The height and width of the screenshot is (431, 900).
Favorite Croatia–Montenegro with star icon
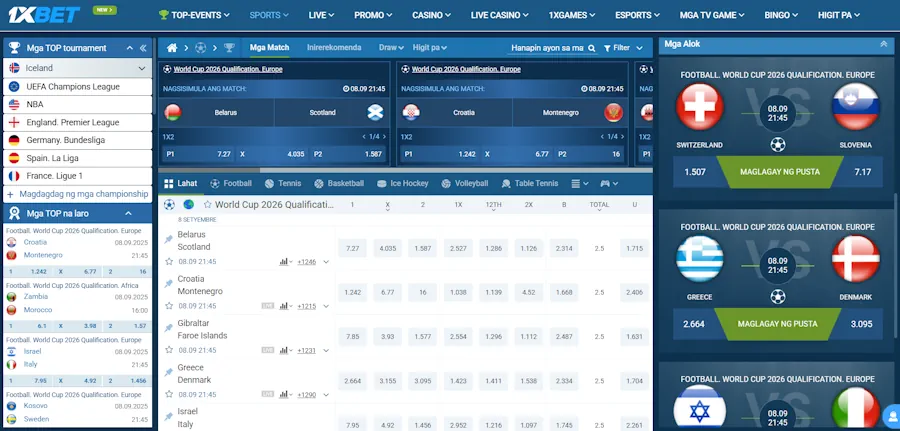(x=169, y=306)
